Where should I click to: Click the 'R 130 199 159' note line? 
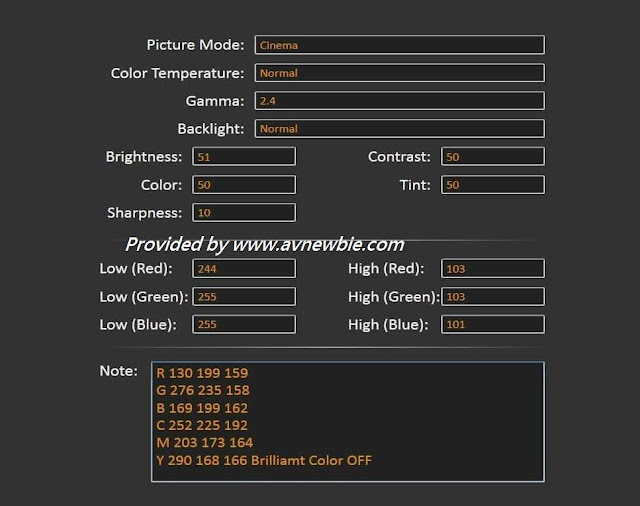coord(202,373)
